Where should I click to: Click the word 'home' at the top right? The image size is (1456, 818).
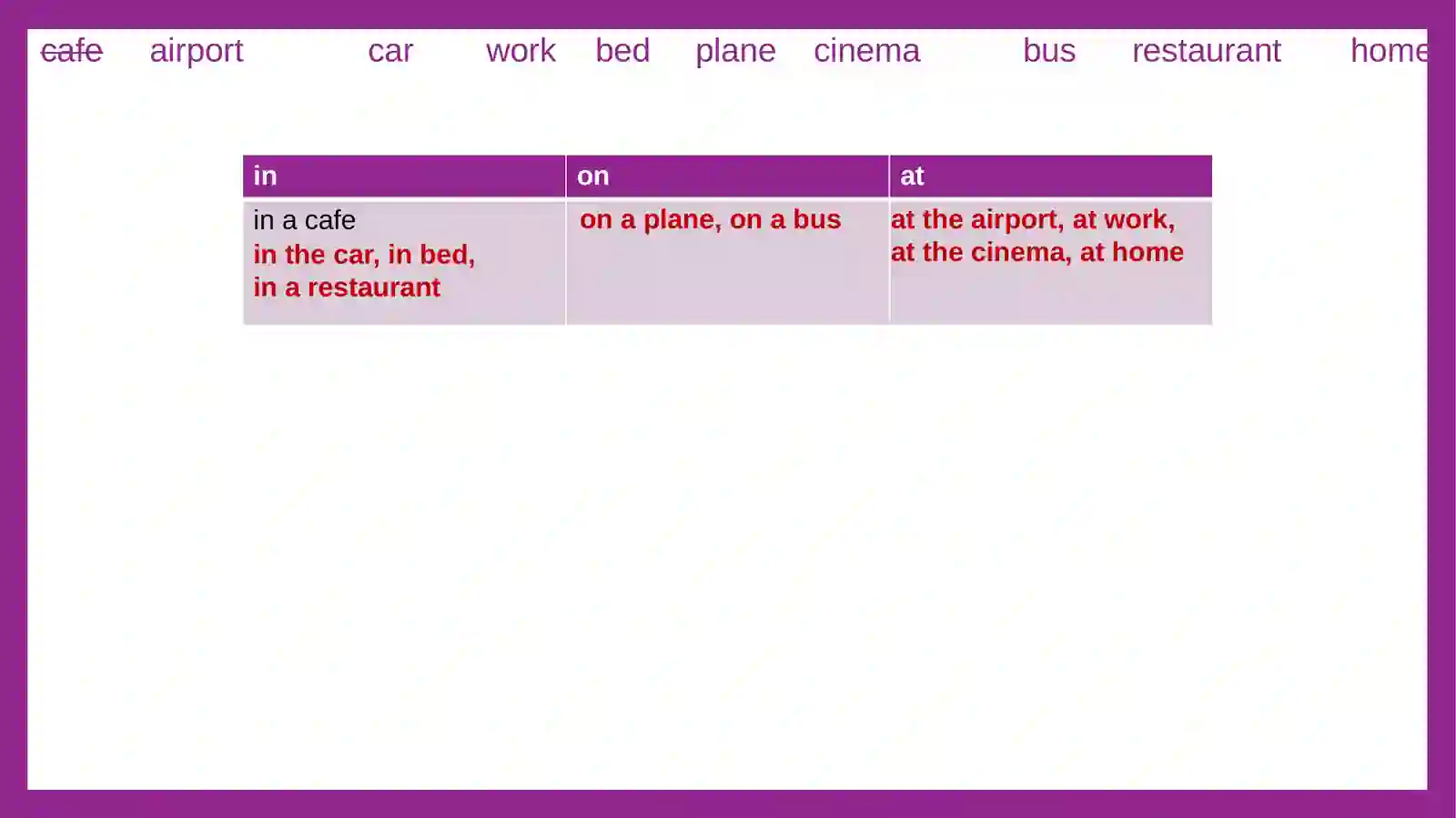1389,51
